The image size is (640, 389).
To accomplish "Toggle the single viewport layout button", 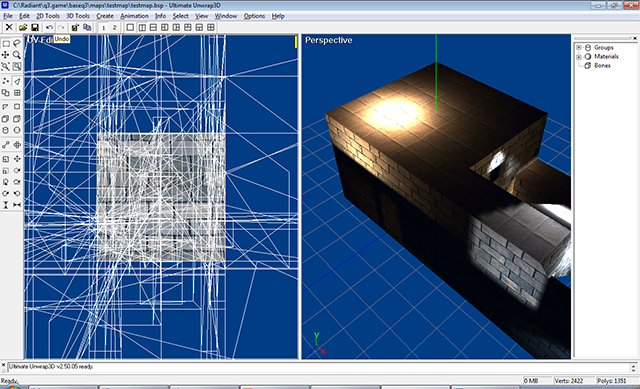I will [130, 27].
